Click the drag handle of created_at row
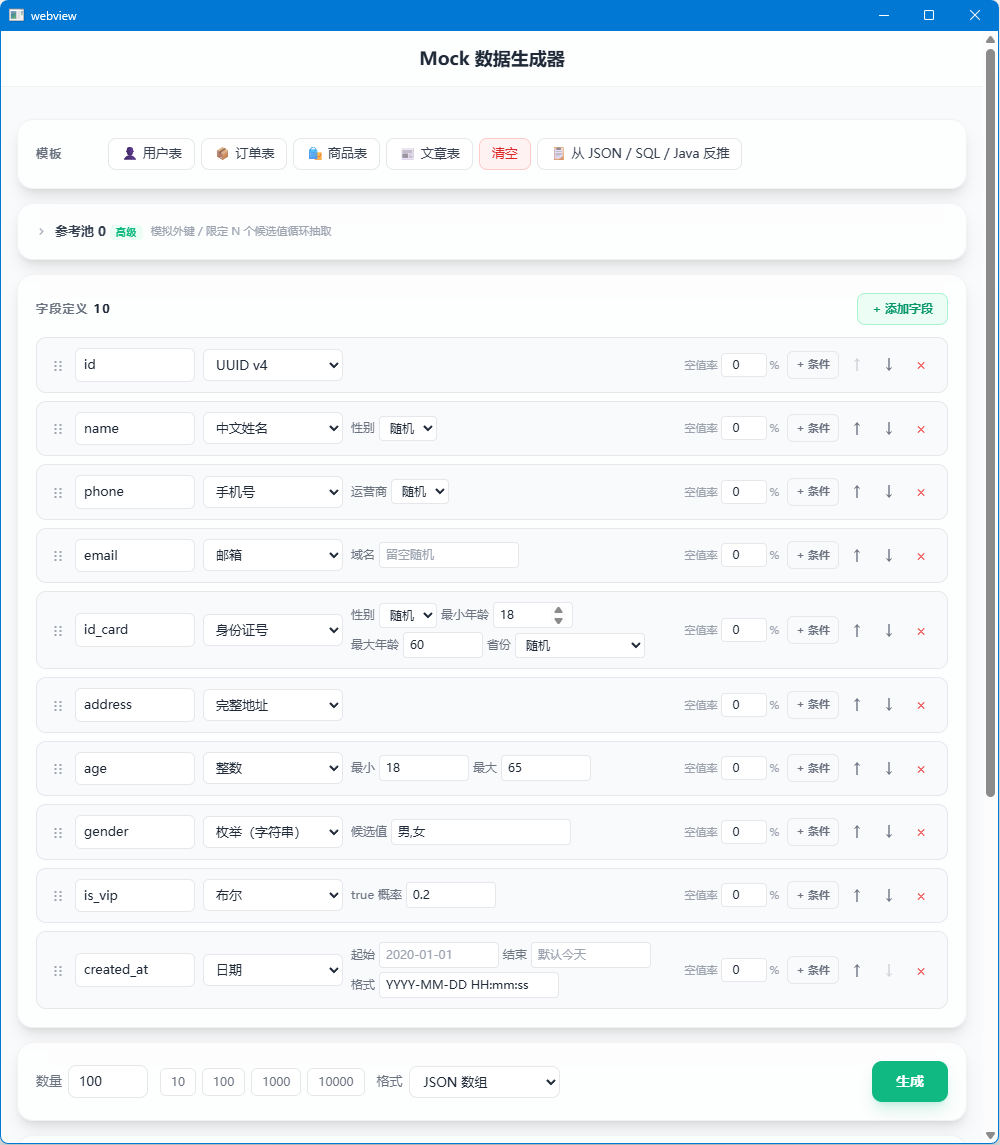The height and width of the screenshot is (1145, 1000). pos(58,971)
